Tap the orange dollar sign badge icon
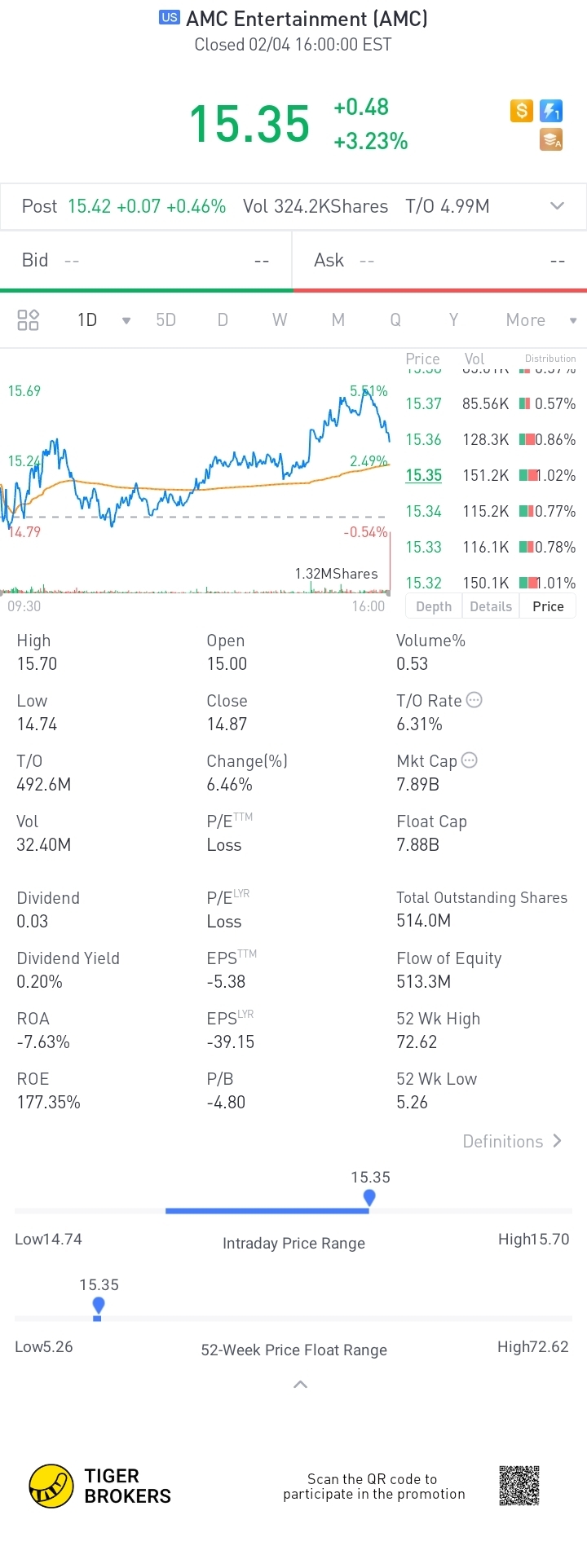Image resolution: width=587 pixels, height=1568 pixels. (x=521, y=111)
